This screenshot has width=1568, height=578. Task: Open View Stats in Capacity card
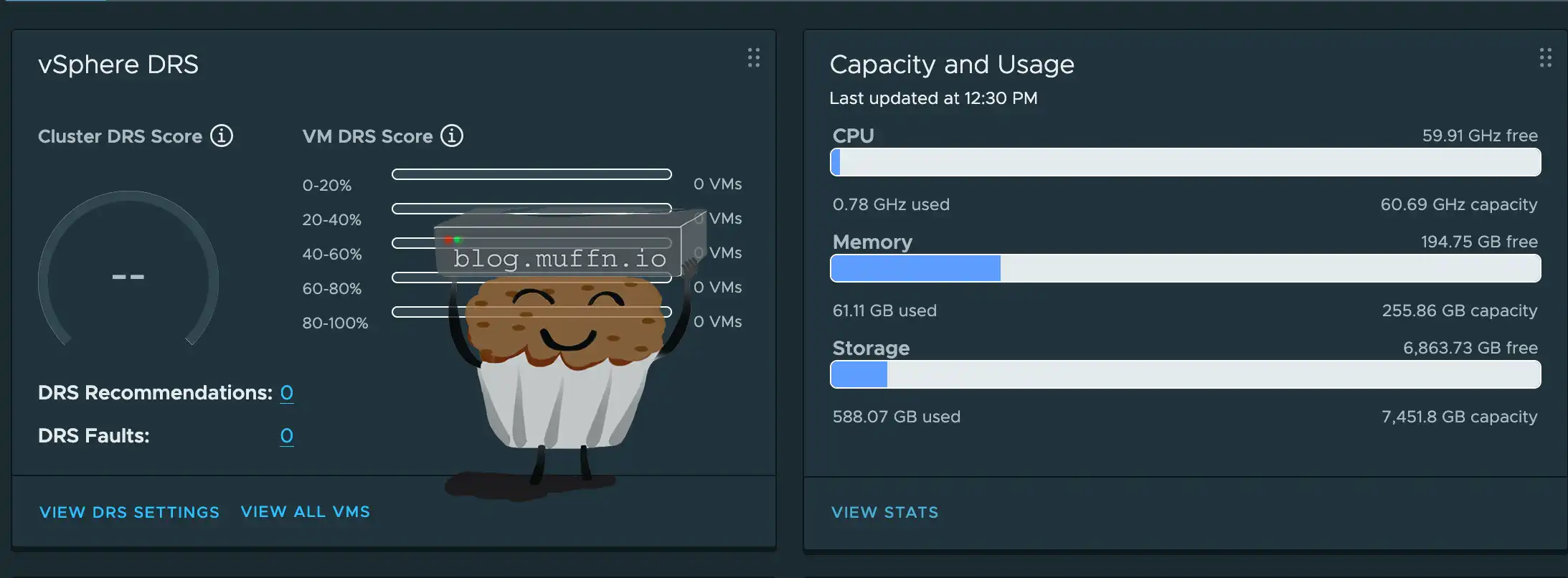(x=884, y=512)
